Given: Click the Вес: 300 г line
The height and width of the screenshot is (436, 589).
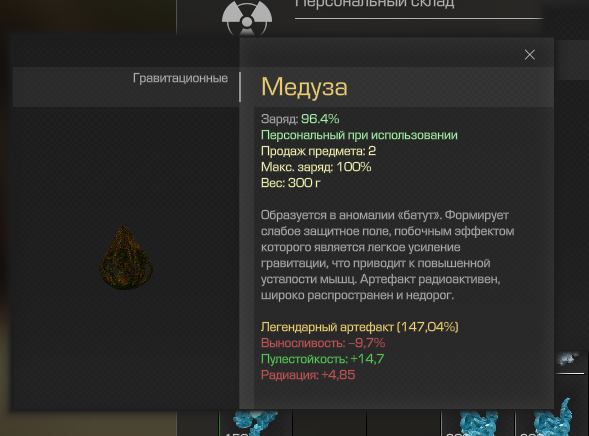Looking at the screenshot, I should [x=291, y=183].
